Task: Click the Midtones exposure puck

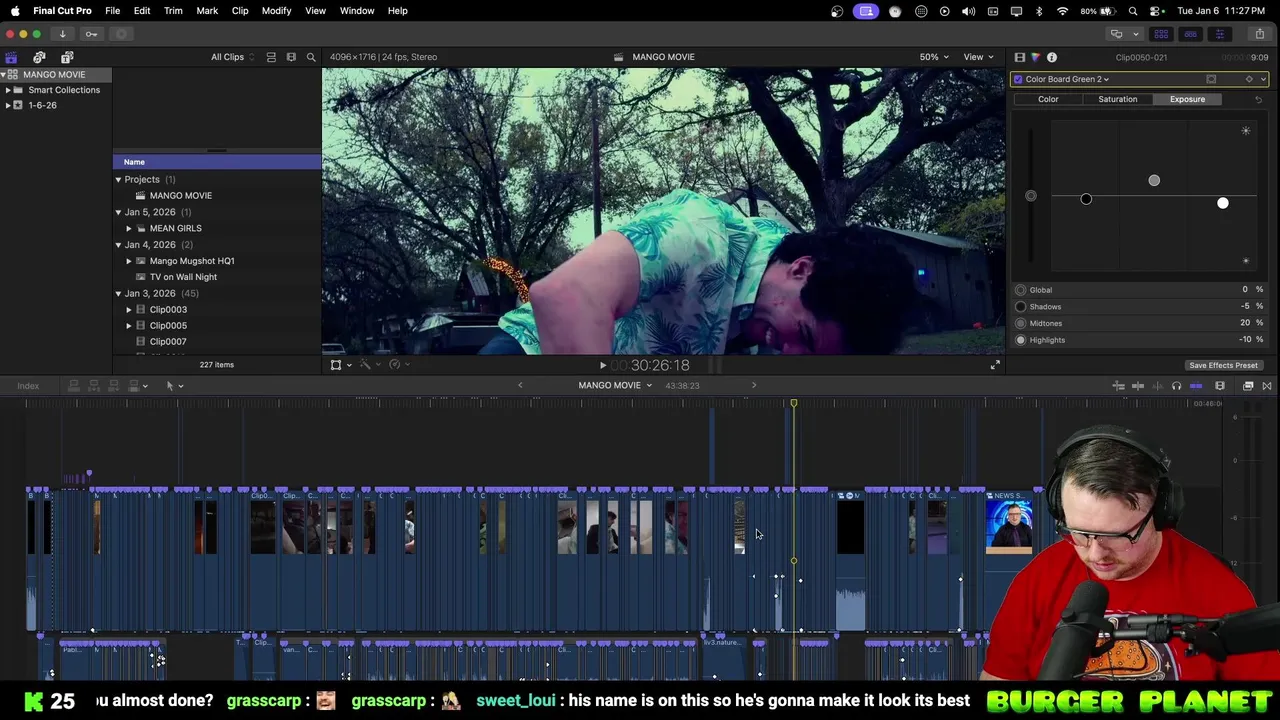Action: (1154, 180)
